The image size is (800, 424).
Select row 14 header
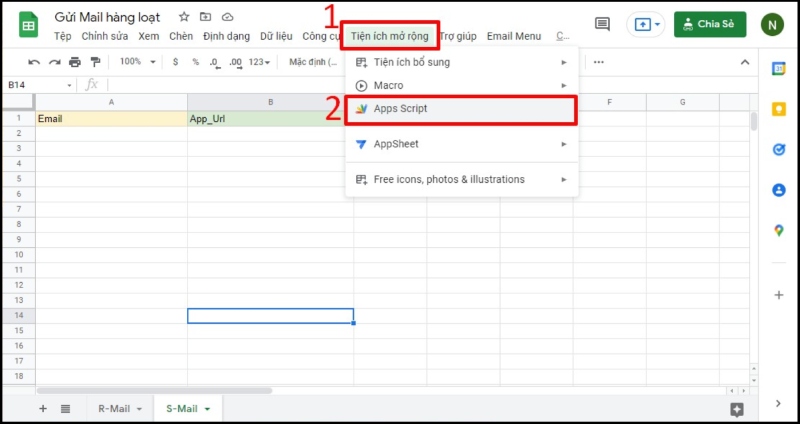click(x=19, y=316)
